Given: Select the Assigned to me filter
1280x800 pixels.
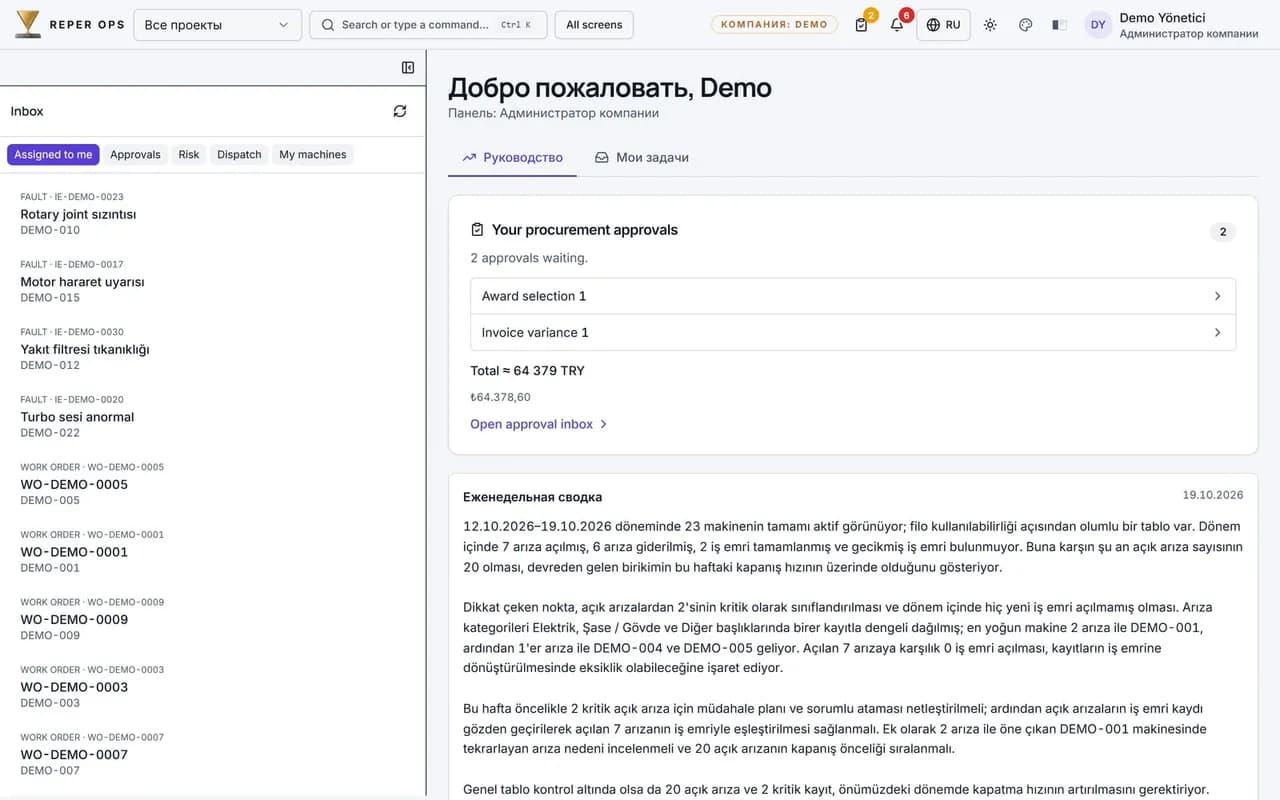Looking at the screenshot, I should pyautogui.click(x=53, y=154).
